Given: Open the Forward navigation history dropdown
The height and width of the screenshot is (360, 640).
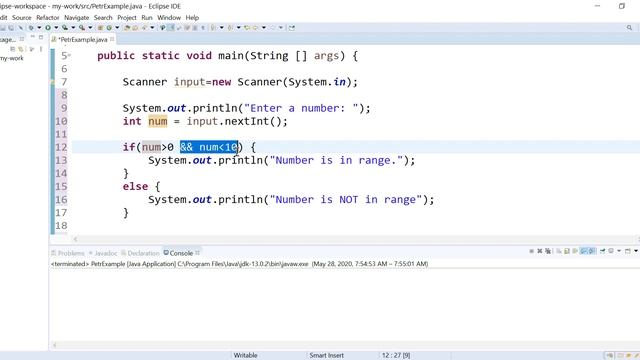Looking at the screenshot, I should [281, 28].
